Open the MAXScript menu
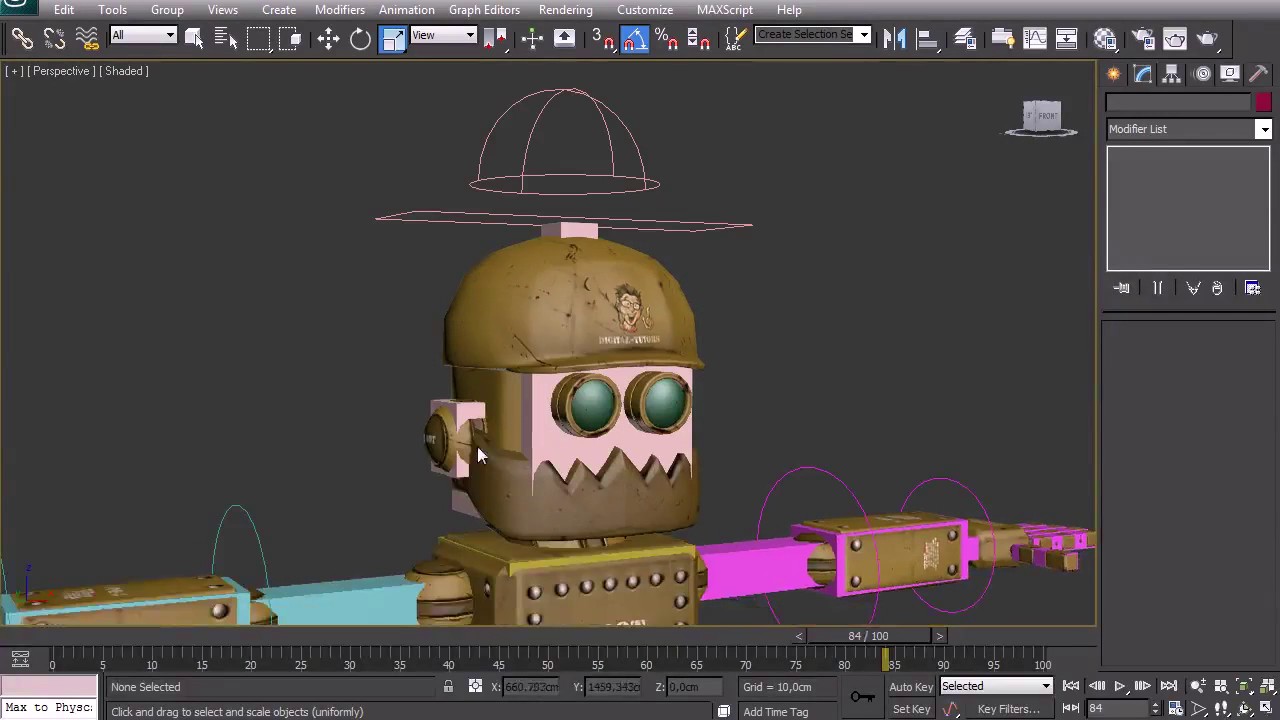 point(724,10)
